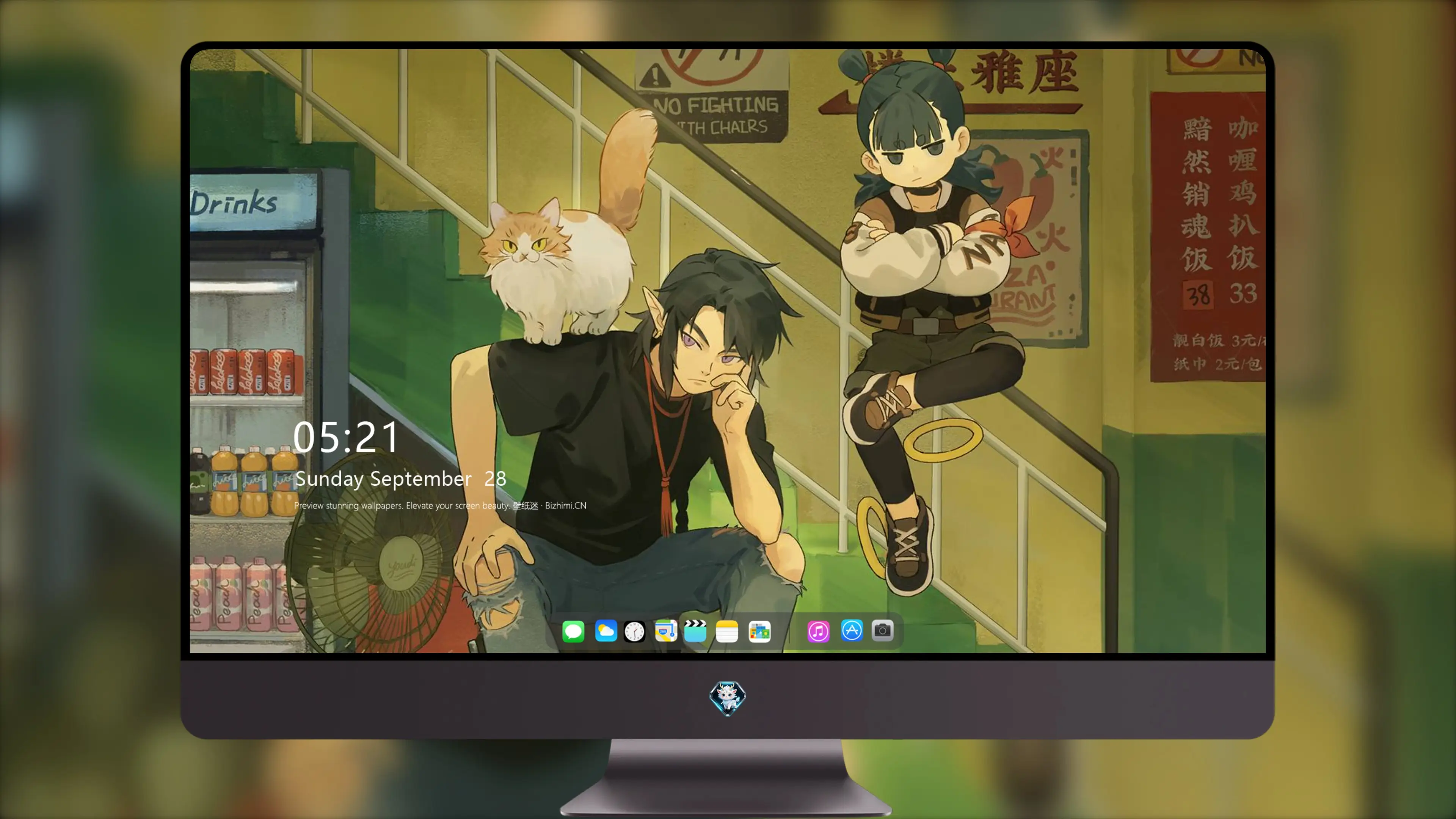The image size is (1456, 819).
Task: Open the postcard collage app icon
Action: 759,631
